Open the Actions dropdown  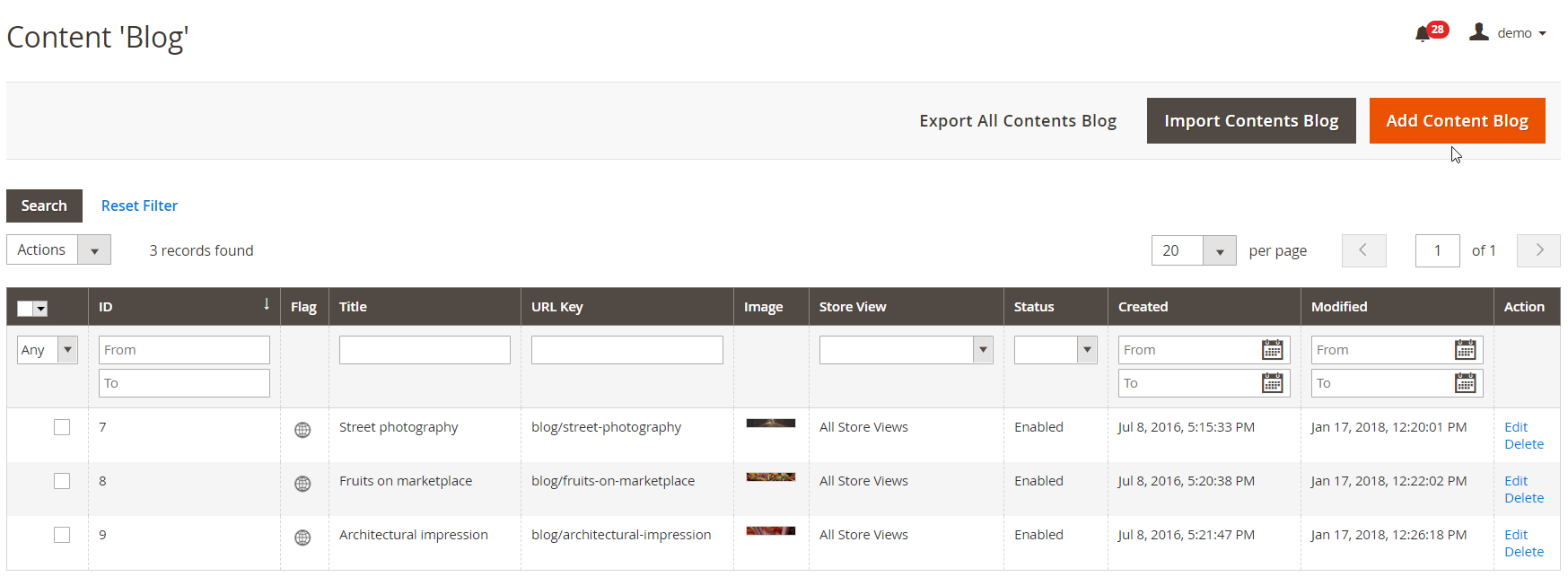click(x=58, y=249)
